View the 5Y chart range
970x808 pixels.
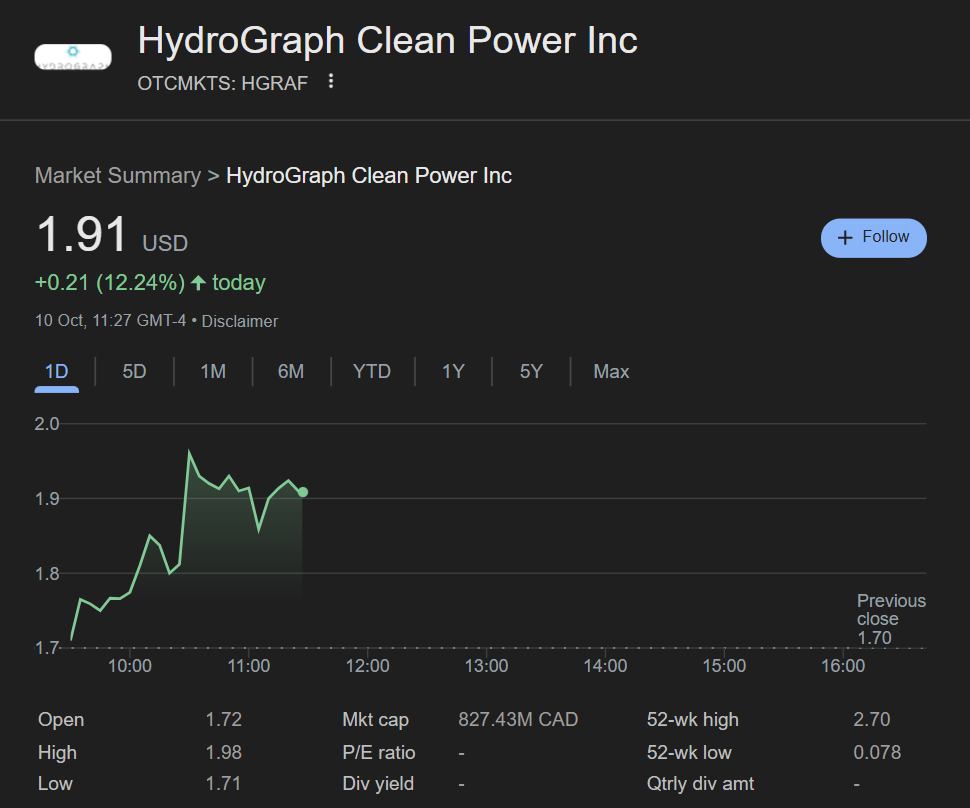(x=531, y=371)
